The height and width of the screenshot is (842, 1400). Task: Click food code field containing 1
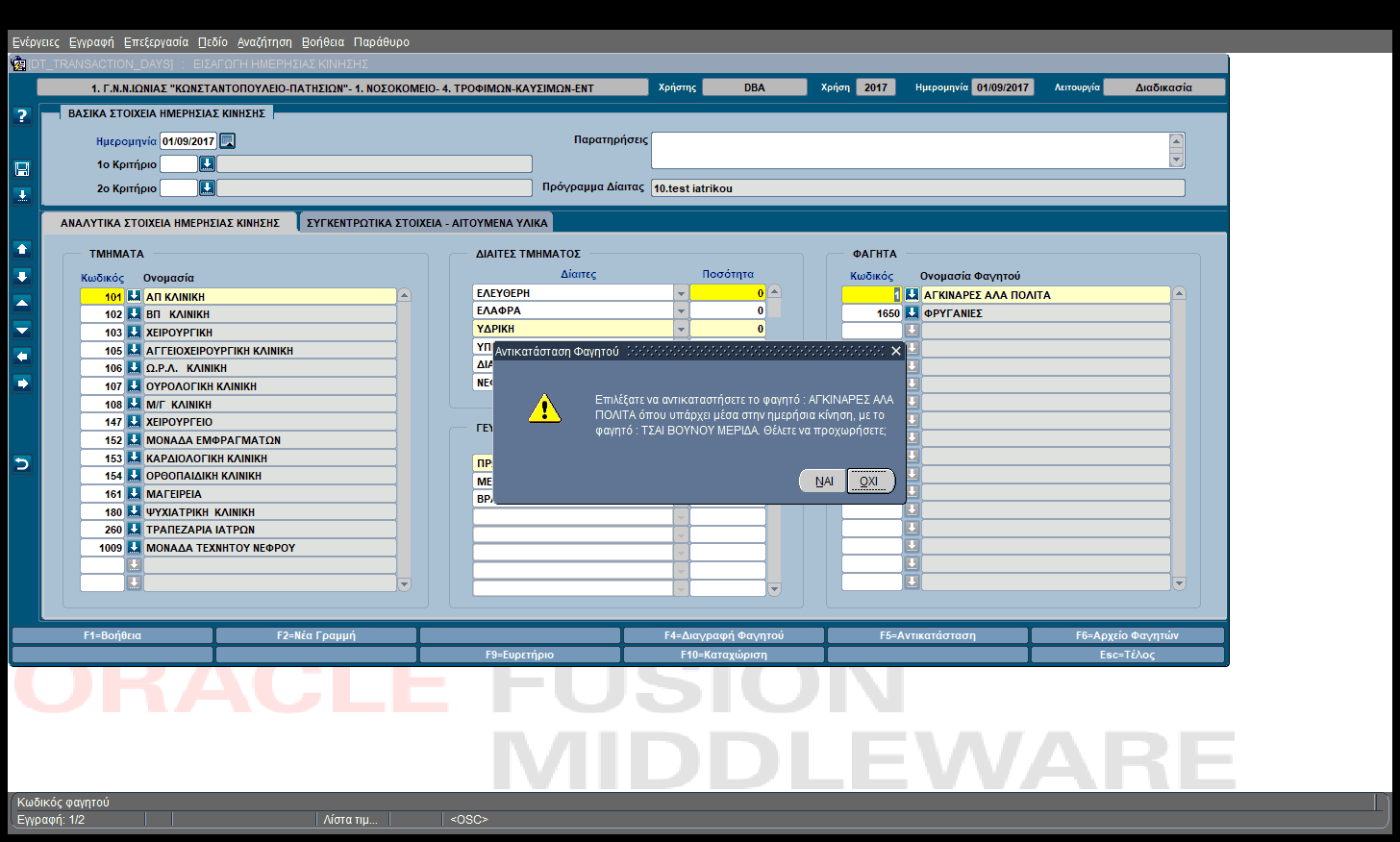[x=872, y=294]
